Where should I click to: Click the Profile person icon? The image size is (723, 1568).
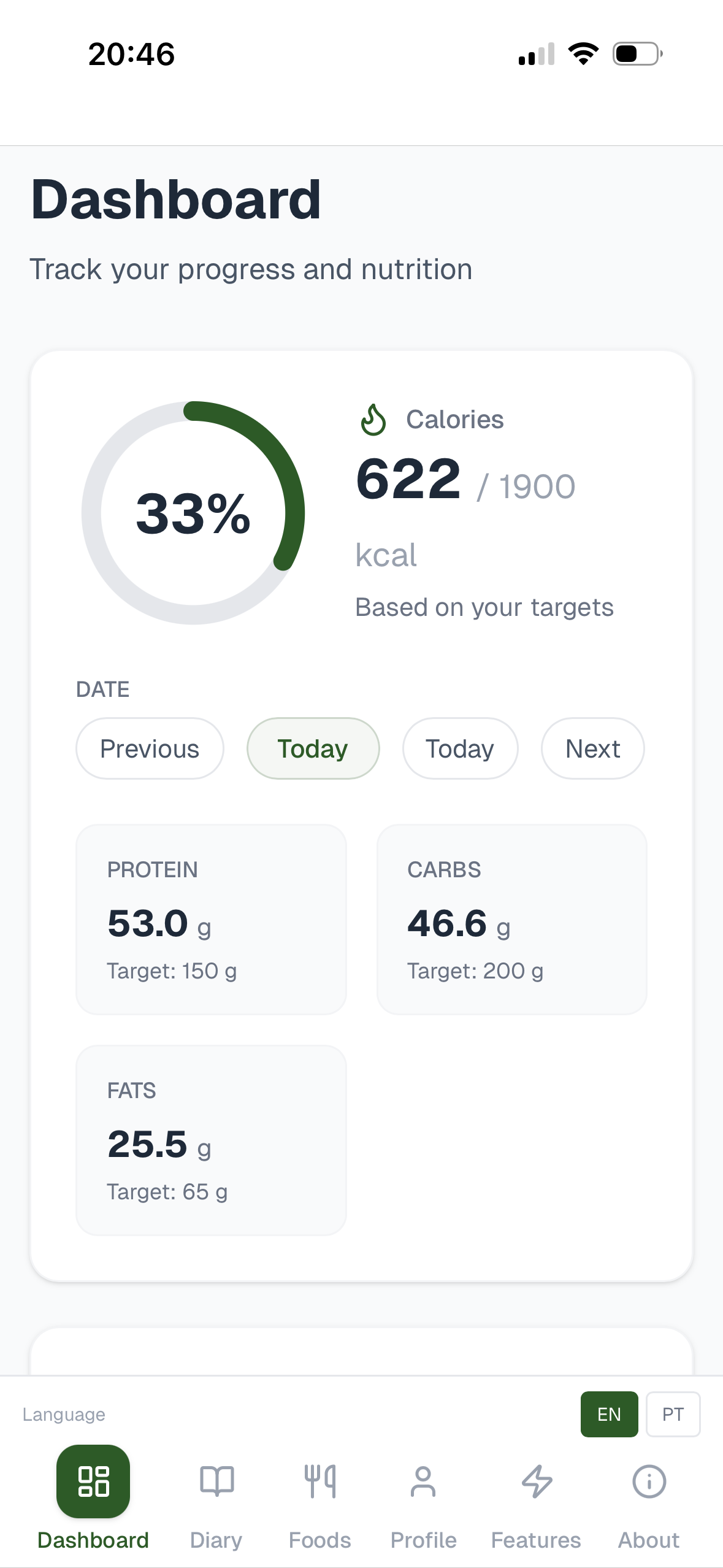click(424, 1480)
